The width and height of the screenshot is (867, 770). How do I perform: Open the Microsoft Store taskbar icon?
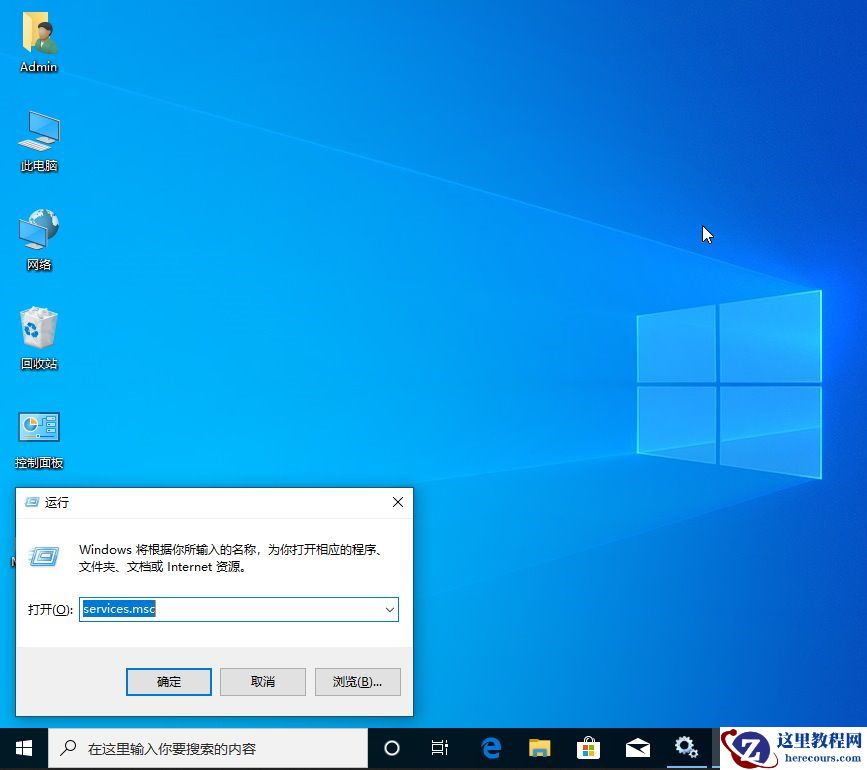pyautogui.click(x=588, y=747)
